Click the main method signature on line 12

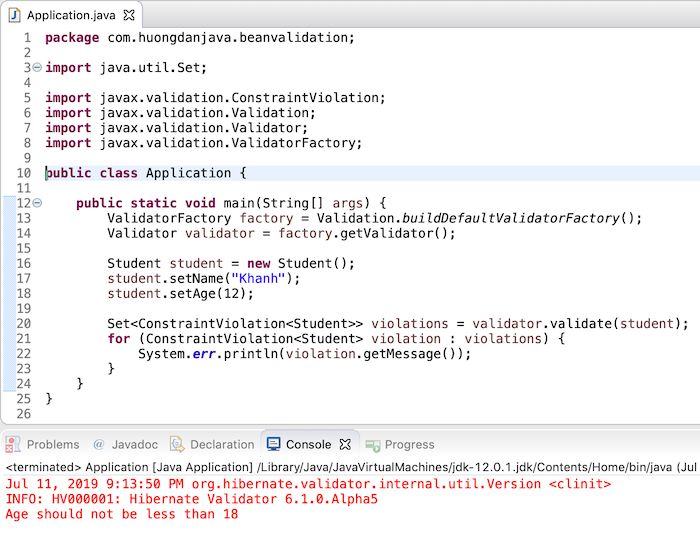coord(231,203)
